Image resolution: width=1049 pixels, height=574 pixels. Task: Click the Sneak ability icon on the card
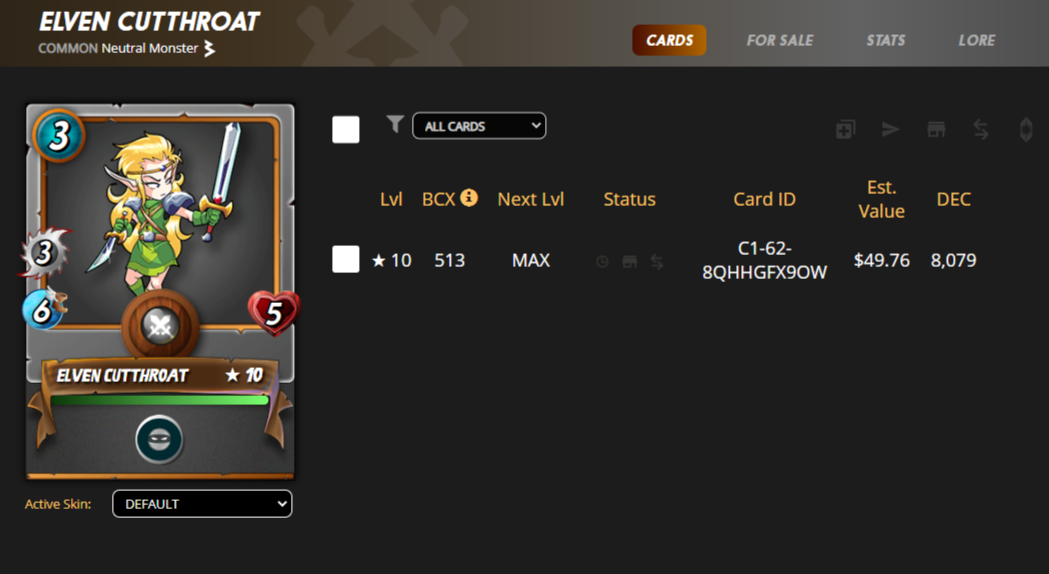[159, 440]
